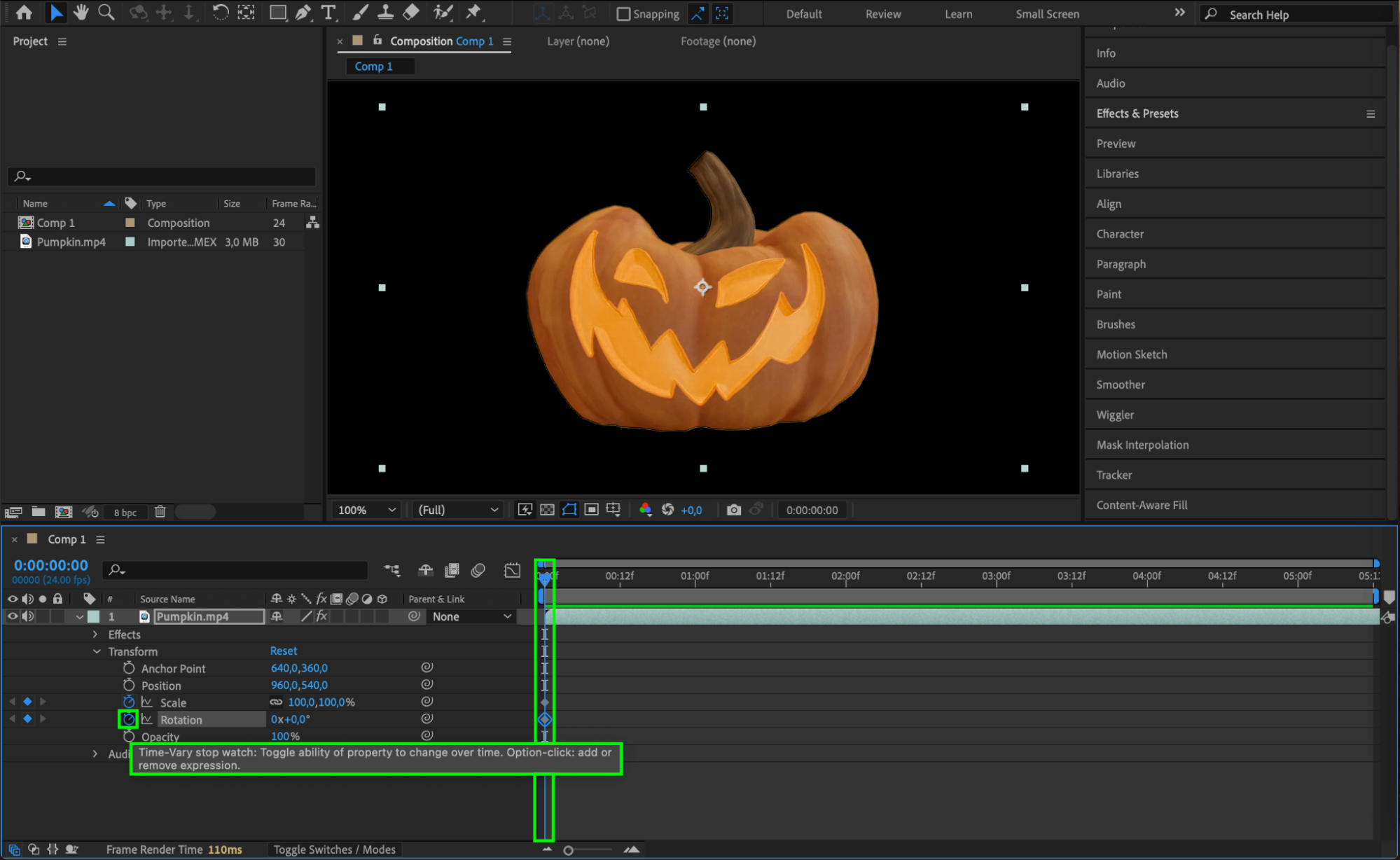1400x860 pixels.
Task: Click the delete trash icon in Project panel
Action: (x=160, y=512)
